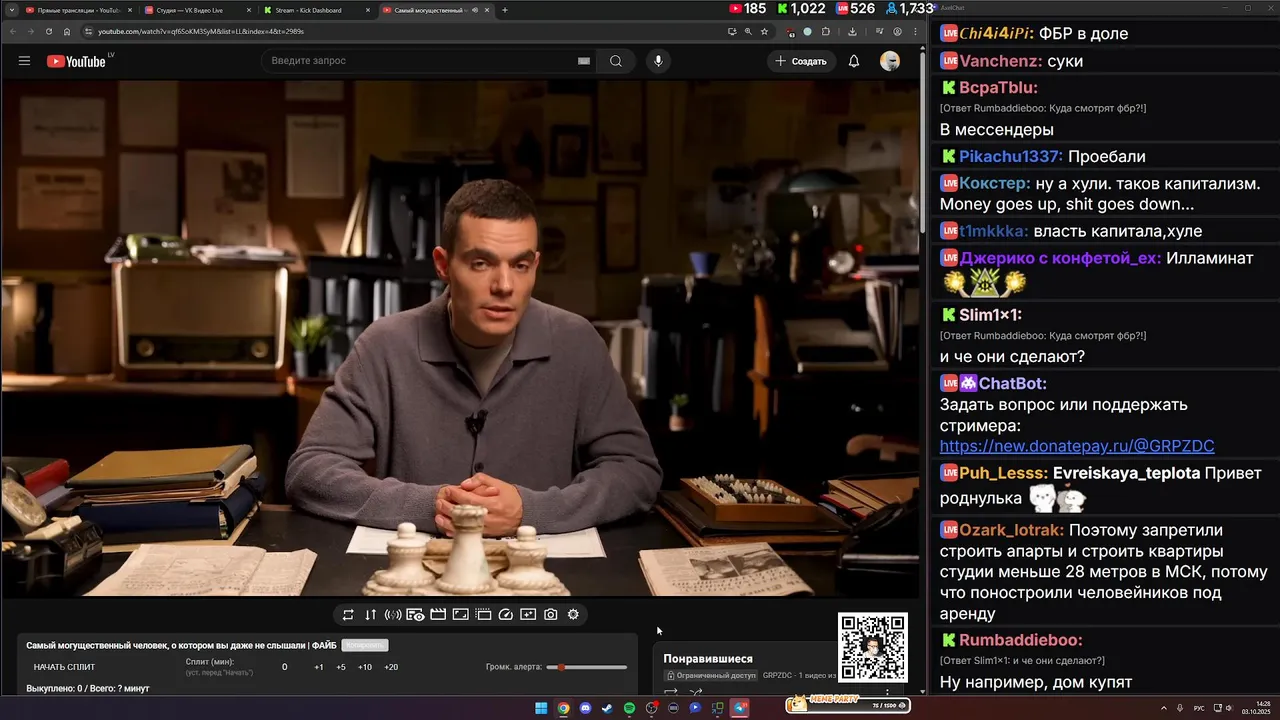Open the playlist three-dot options menu

(887, 692)
